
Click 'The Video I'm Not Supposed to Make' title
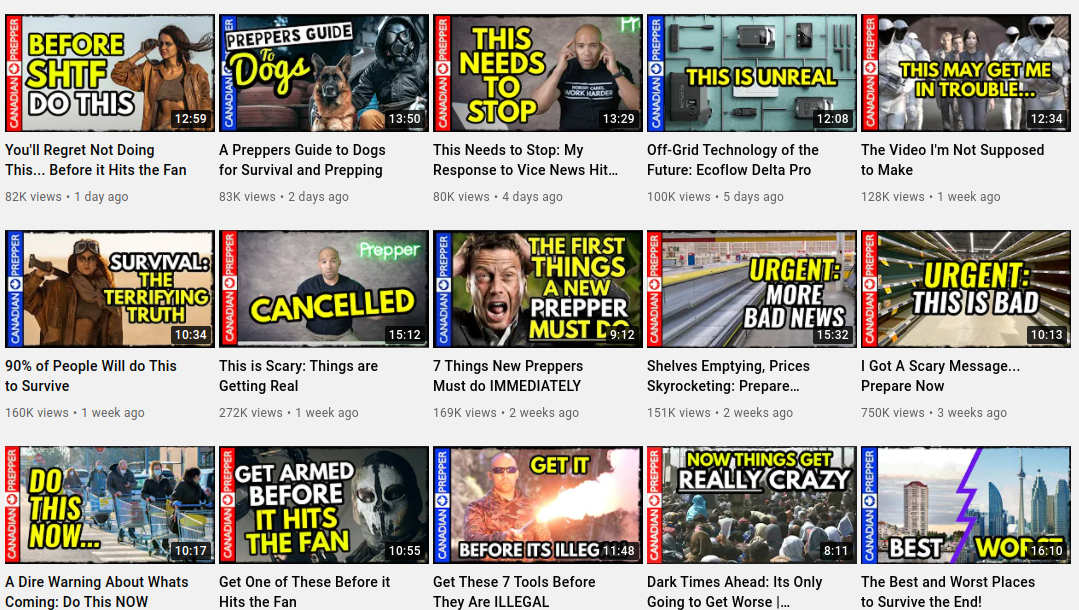(952, 160)
